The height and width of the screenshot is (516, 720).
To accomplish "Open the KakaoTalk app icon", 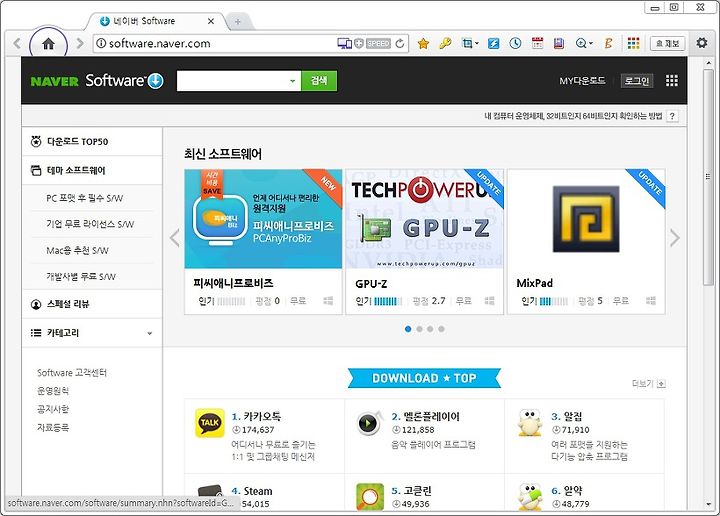I will coord(210,423).
